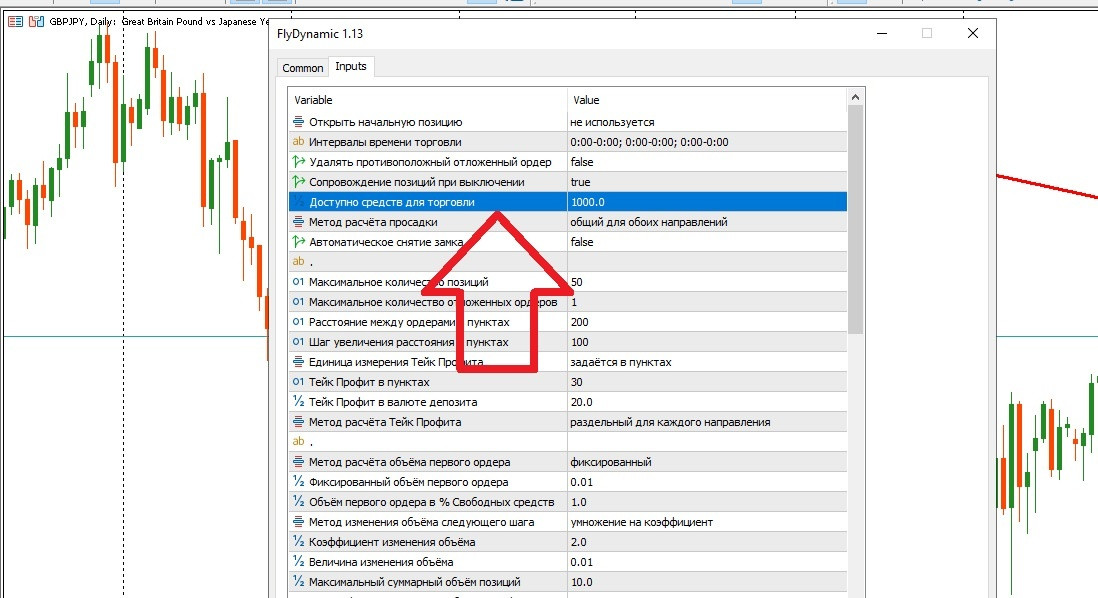
Task: Toggle 'false' value for Автоматическое снятие замка
Action: point(707,242)
